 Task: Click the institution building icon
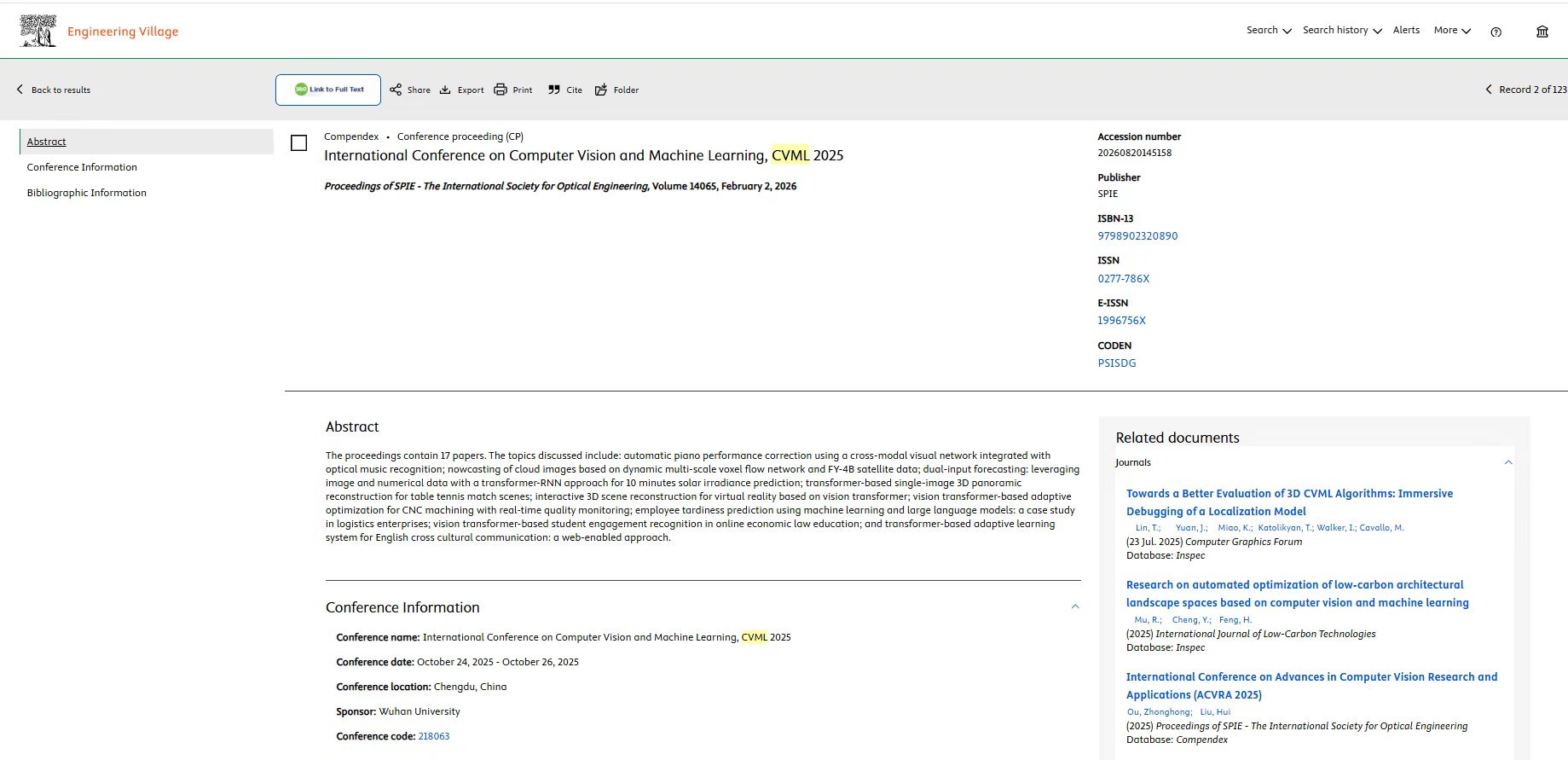[x=1542, y=32]
